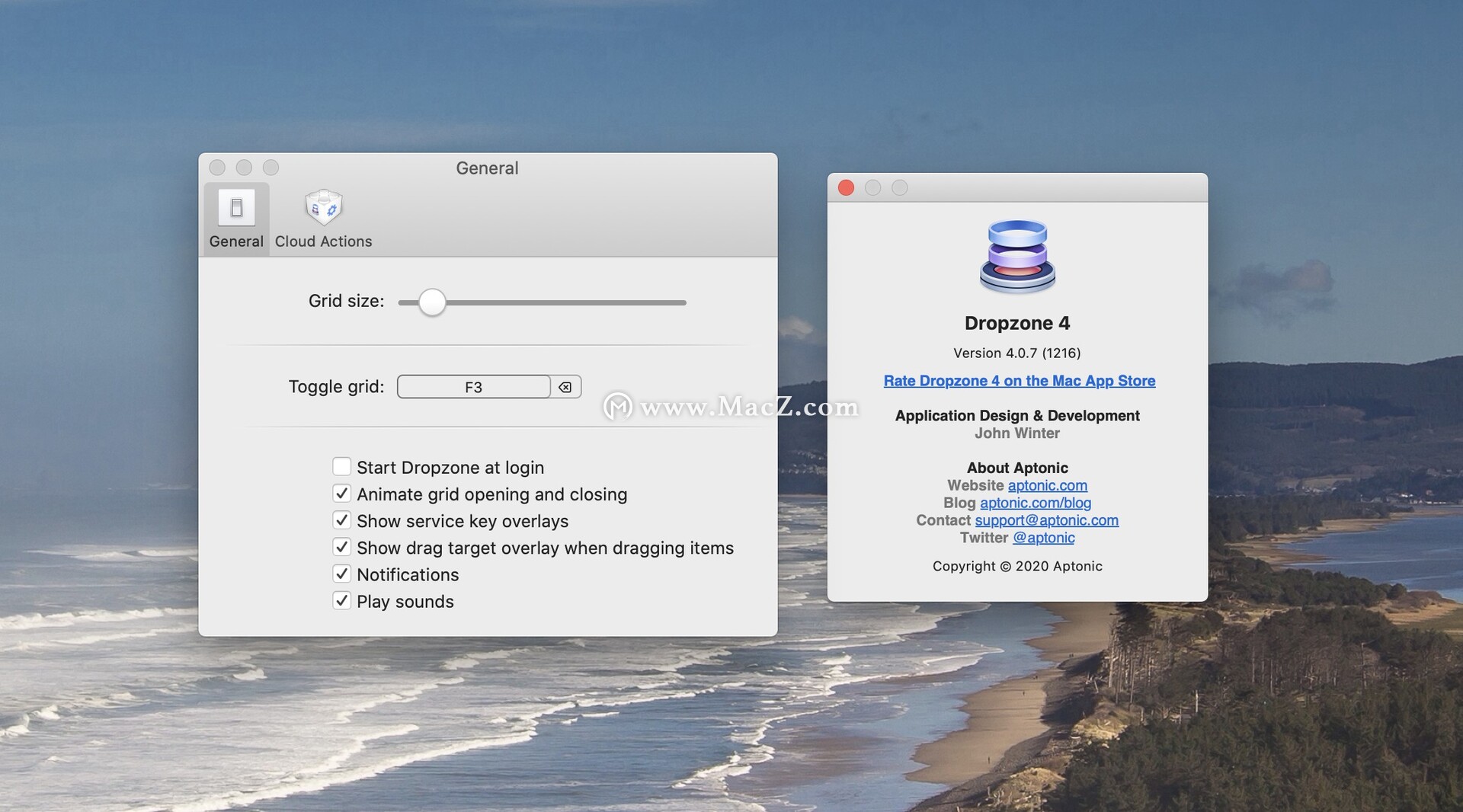Enable Start Dropzone at login
Image resolution: width=1463 pixels, height=812 pixels.
[x=342, y=467]
